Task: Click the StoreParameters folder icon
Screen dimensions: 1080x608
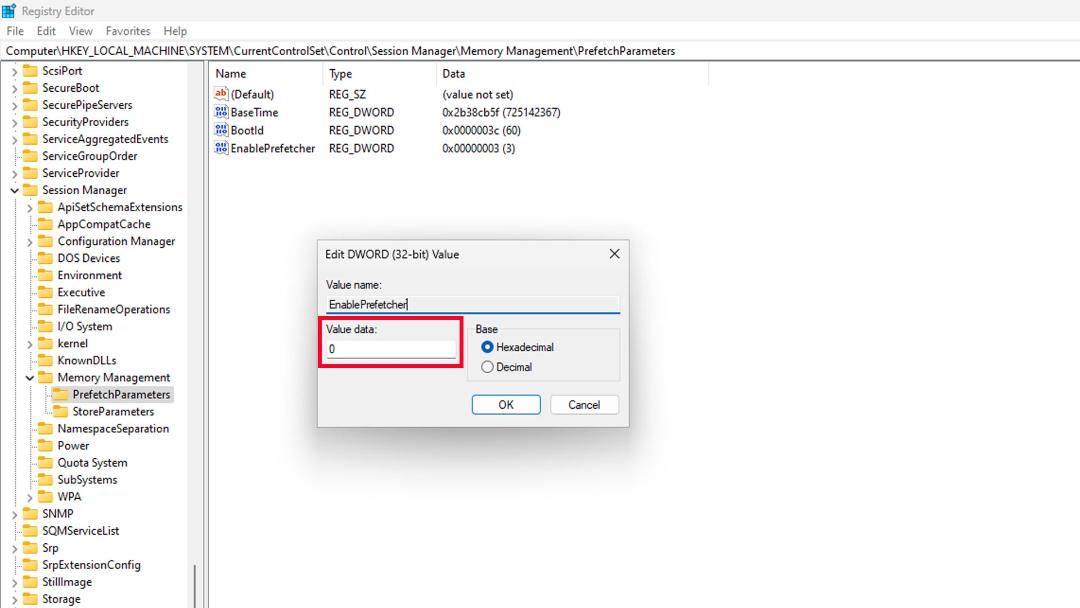Action: [61, 412]
